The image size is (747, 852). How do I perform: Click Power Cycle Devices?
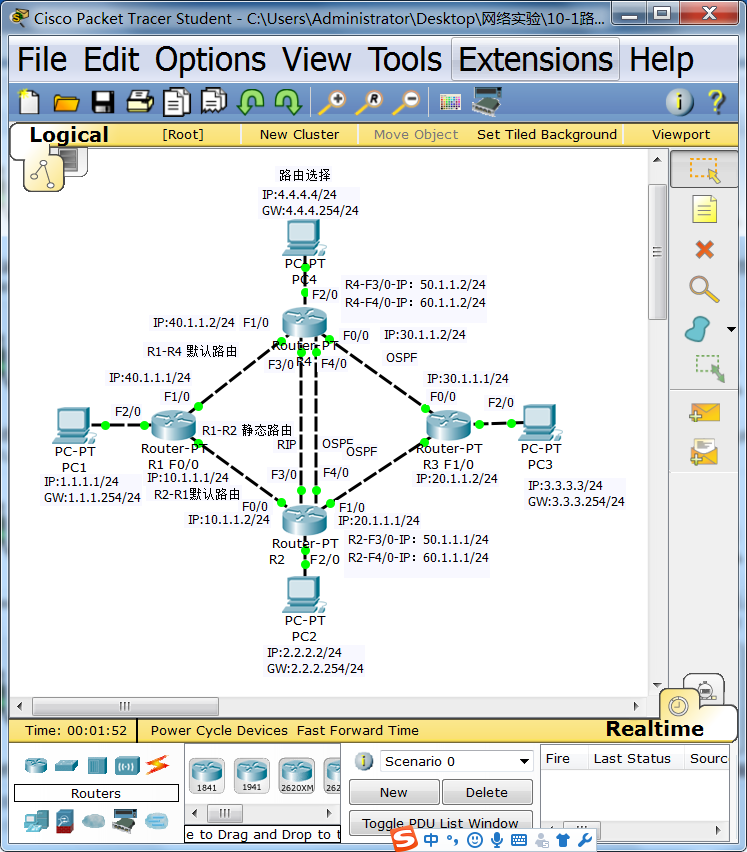tap(219, 730)
